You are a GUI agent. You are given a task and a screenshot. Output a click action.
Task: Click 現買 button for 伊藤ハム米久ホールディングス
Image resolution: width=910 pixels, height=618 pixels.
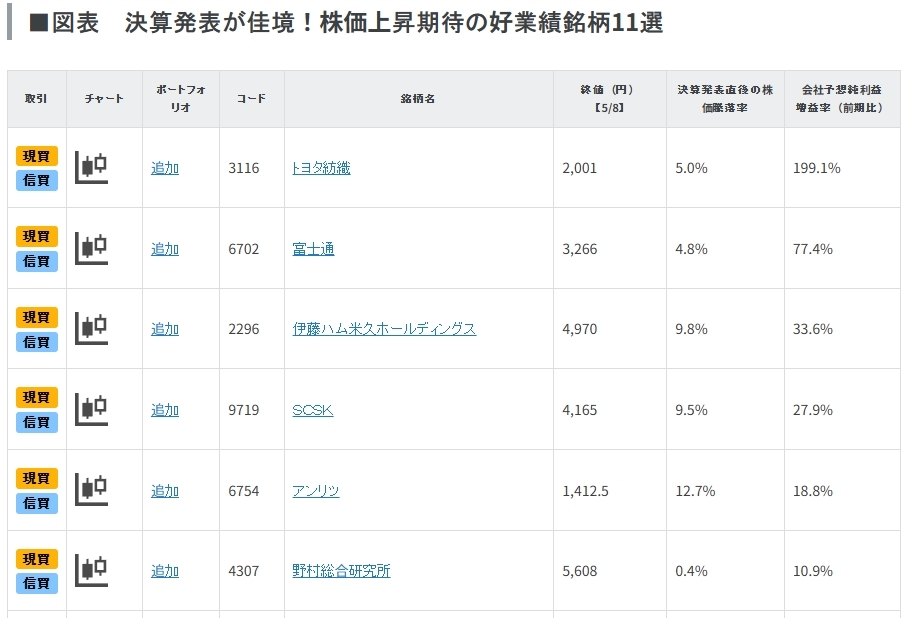click(37, 317)
